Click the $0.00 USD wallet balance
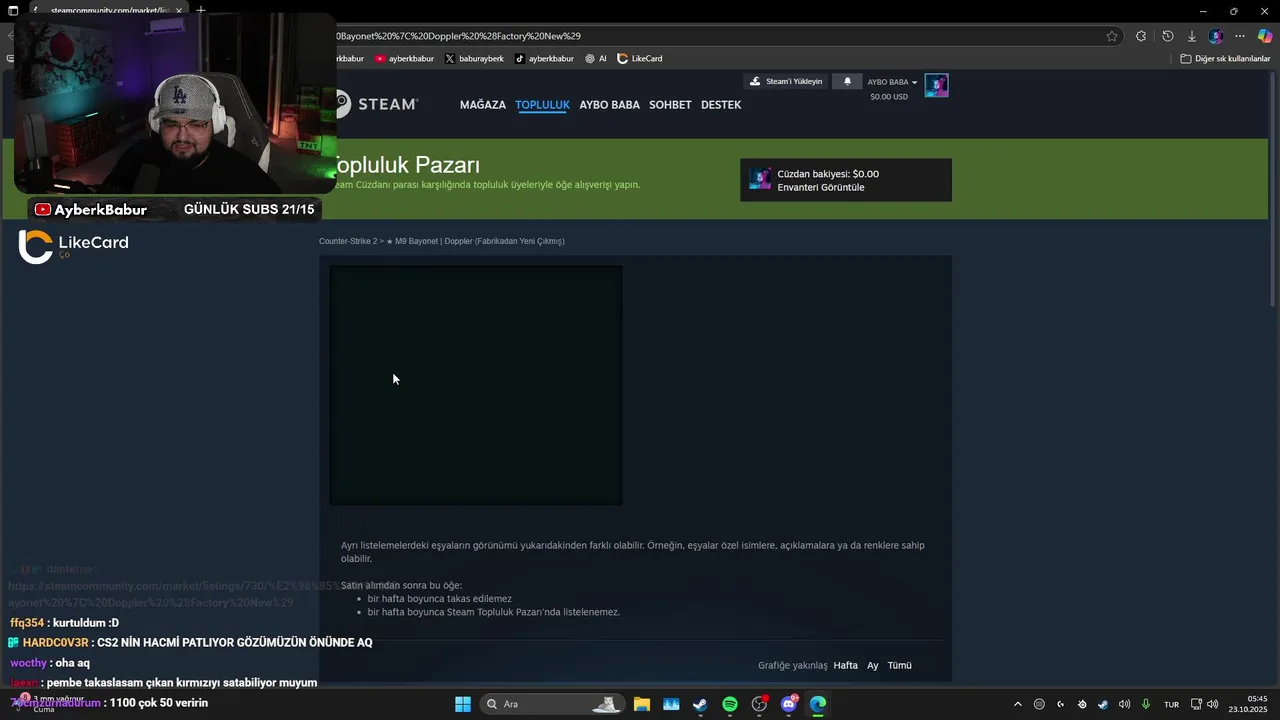 click(889, 97)
